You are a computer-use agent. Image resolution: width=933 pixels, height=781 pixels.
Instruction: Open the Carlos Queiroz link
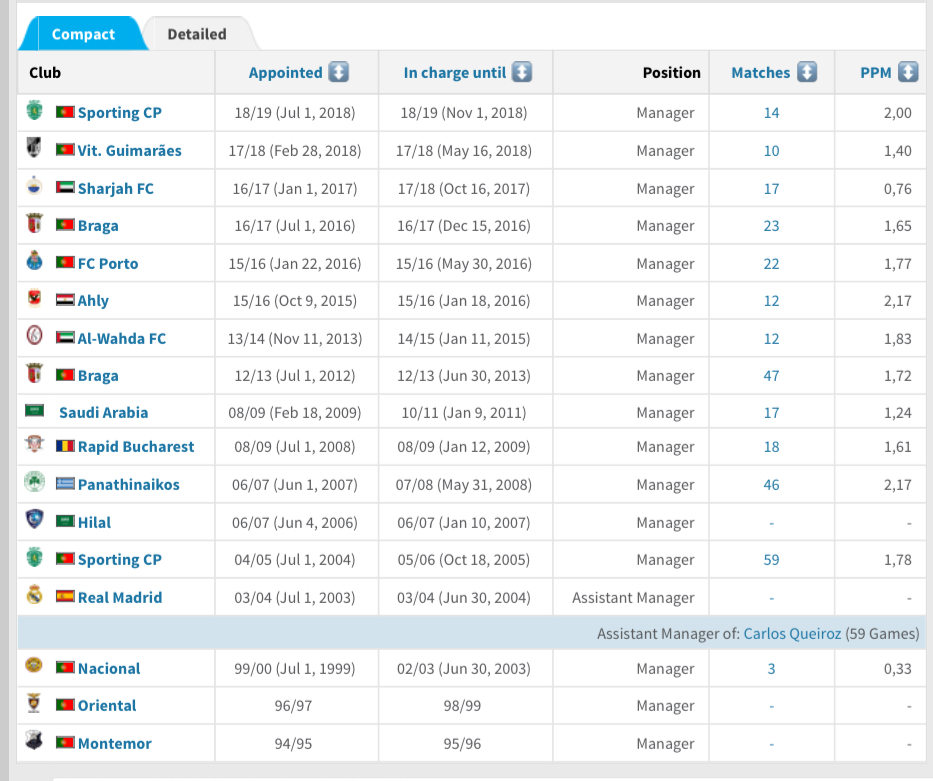(x=792, y=633)
